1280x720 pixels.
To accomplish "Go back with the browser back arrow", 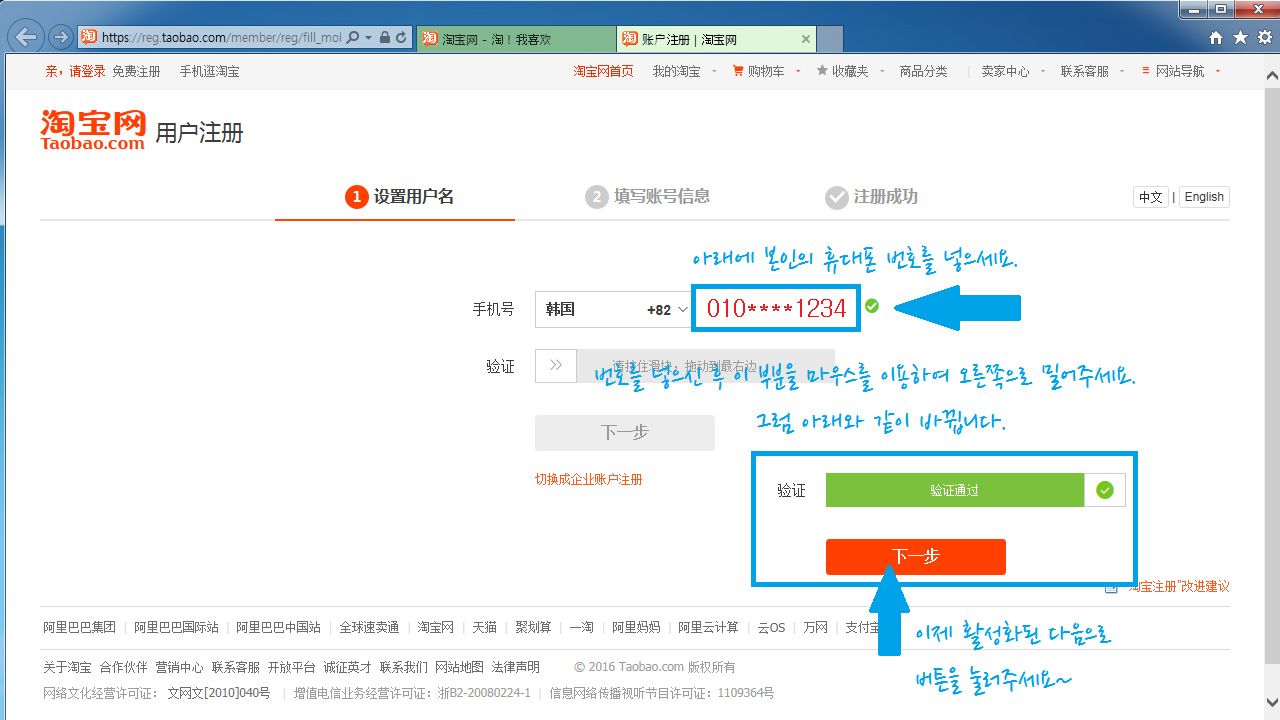I will [26, 37].
